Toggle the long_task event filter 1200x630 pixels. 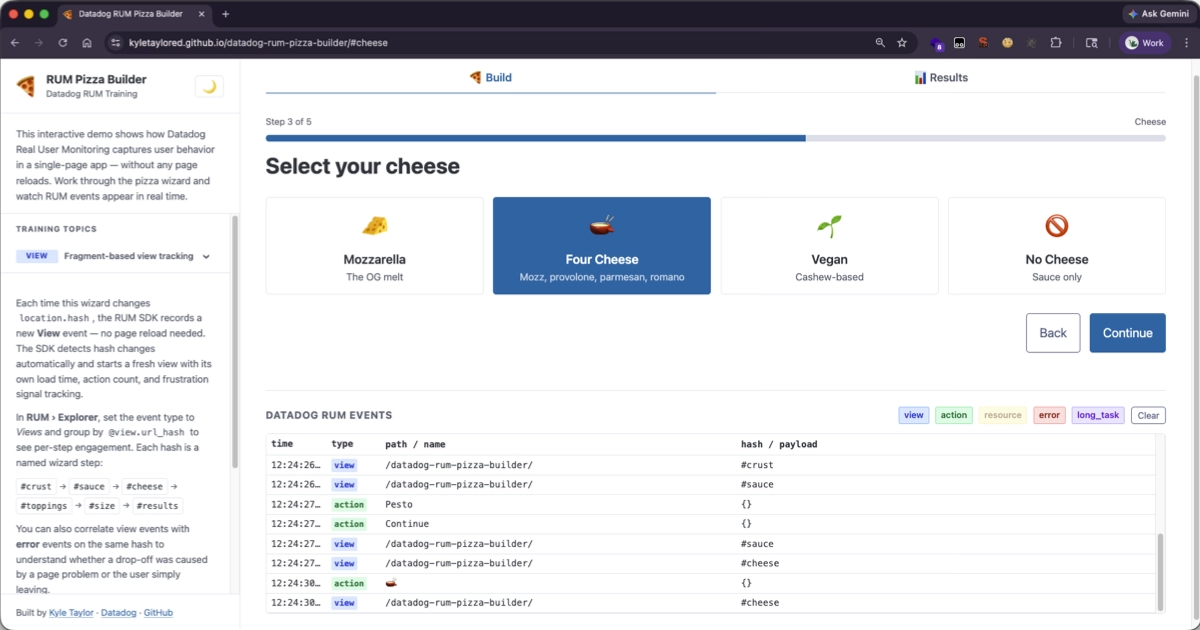[x=1098, y=415]
